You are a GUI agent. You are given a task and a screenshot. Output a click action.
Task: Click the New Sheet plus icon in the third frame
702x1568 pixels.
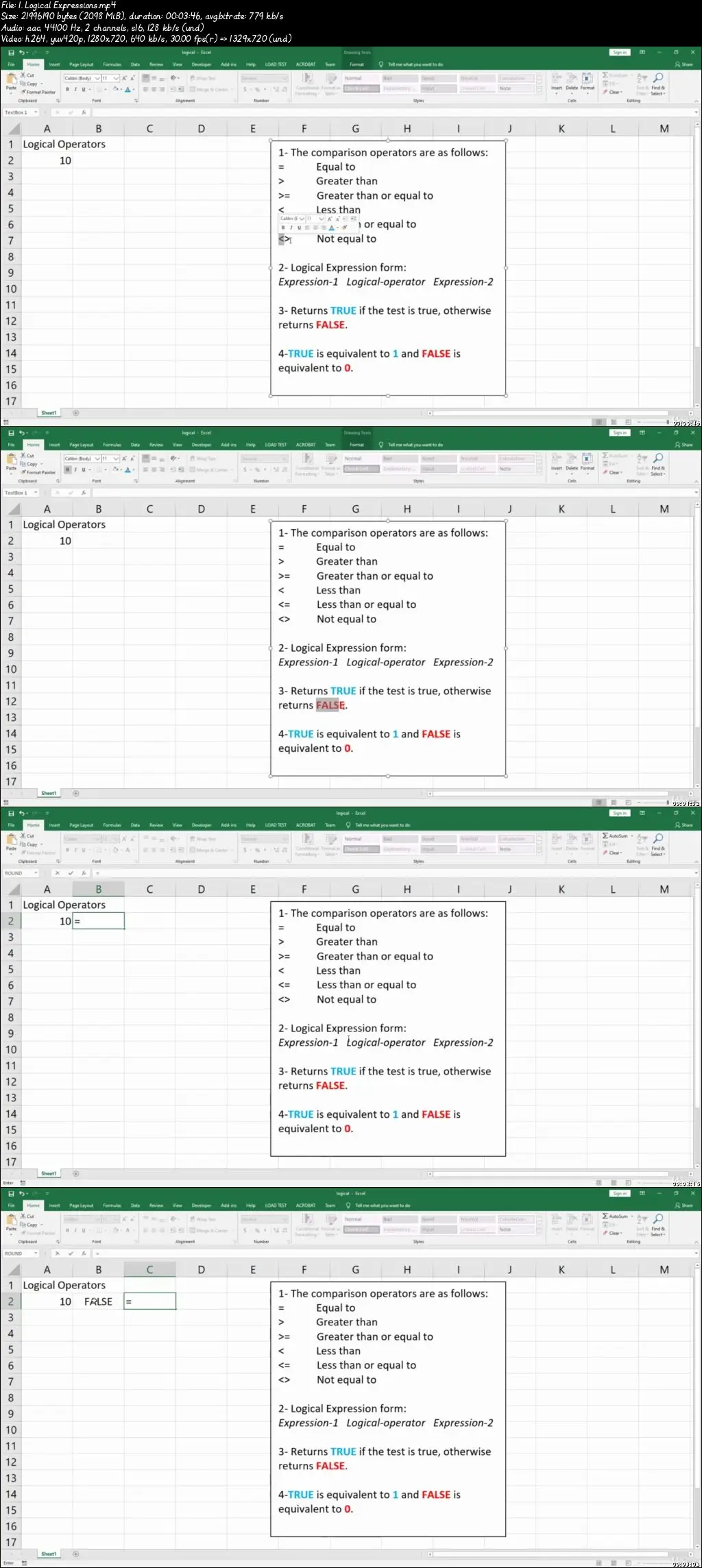tap(75, 1174)
